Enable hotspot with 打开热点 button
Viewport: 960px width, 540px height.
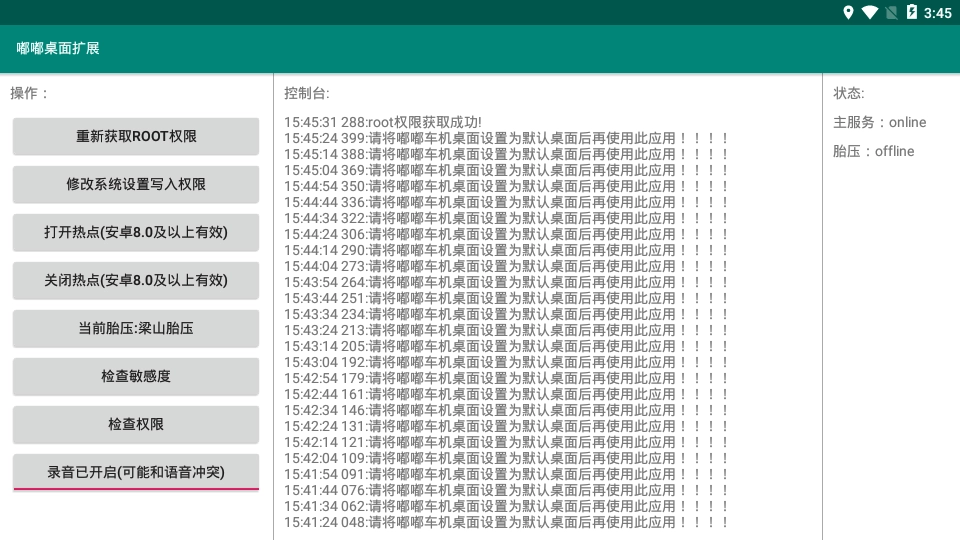pos(136,233)
